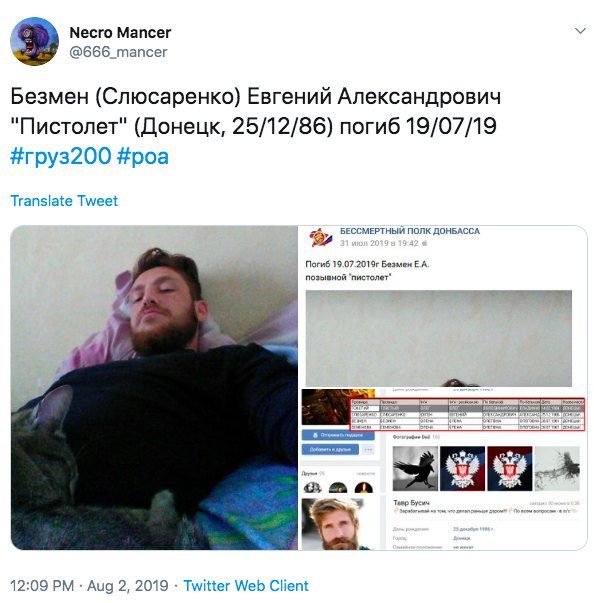Click the blue send gift button
The width and height of the screenshot is (594, 603).
click(x=338, y=435)
